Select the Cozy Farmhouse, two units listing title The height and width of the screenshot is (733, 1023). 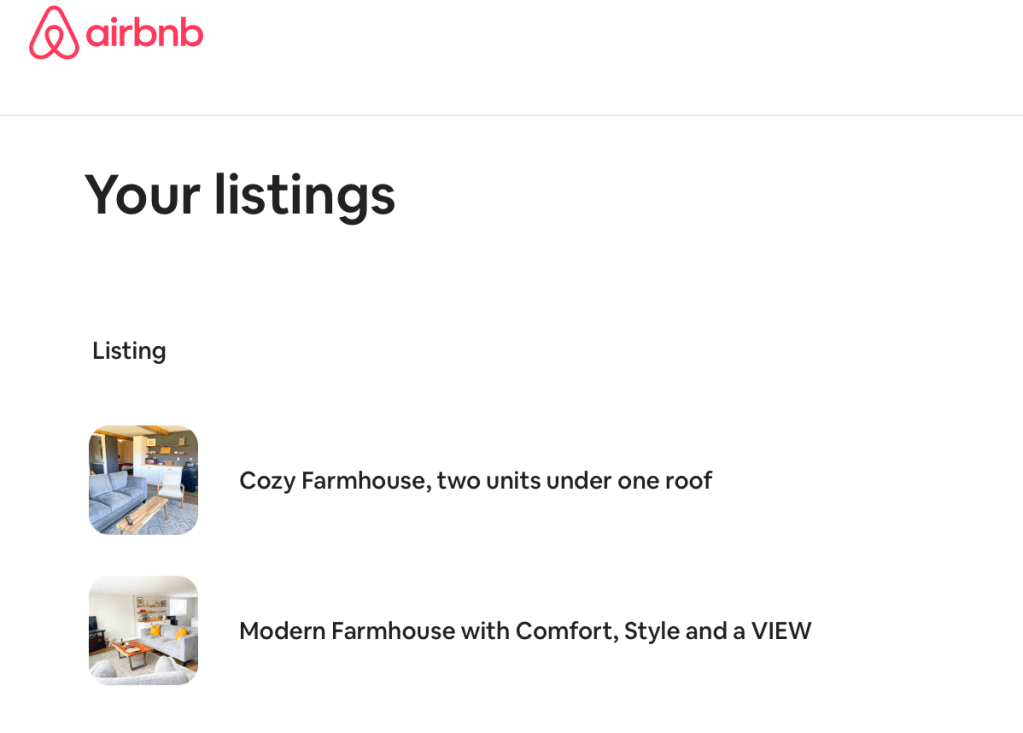click(475, 480)
